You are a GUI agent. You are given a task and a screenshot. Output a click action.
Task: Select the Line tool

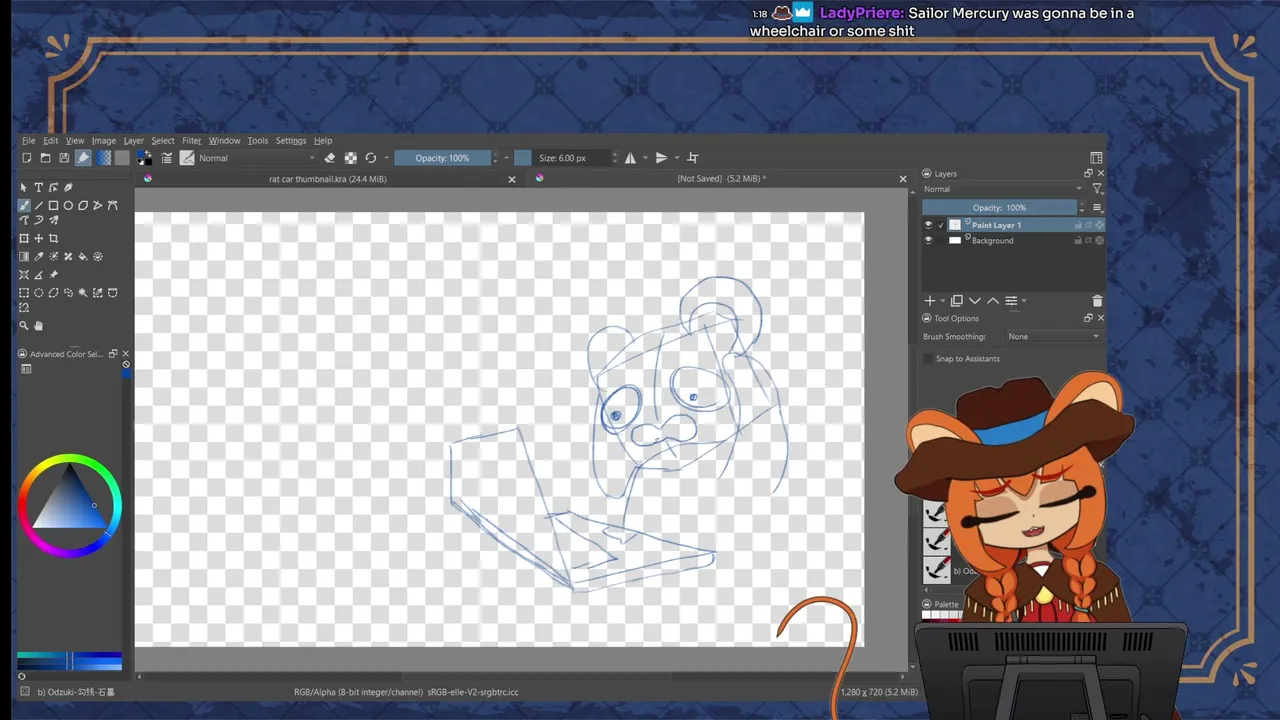click(x=39, y=205)
